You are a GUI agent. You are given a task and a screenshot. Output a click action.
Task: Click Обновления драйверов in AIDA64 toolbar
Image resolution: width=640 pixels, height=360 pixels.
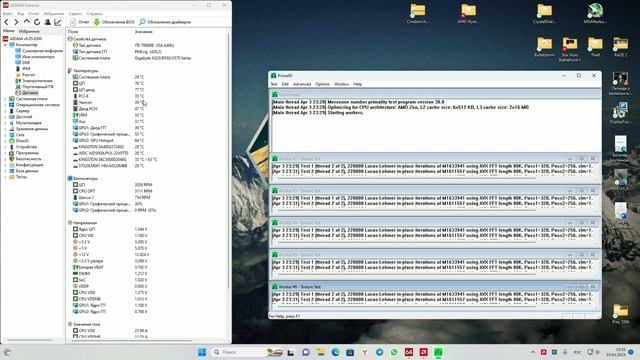[x=165, y=22]
